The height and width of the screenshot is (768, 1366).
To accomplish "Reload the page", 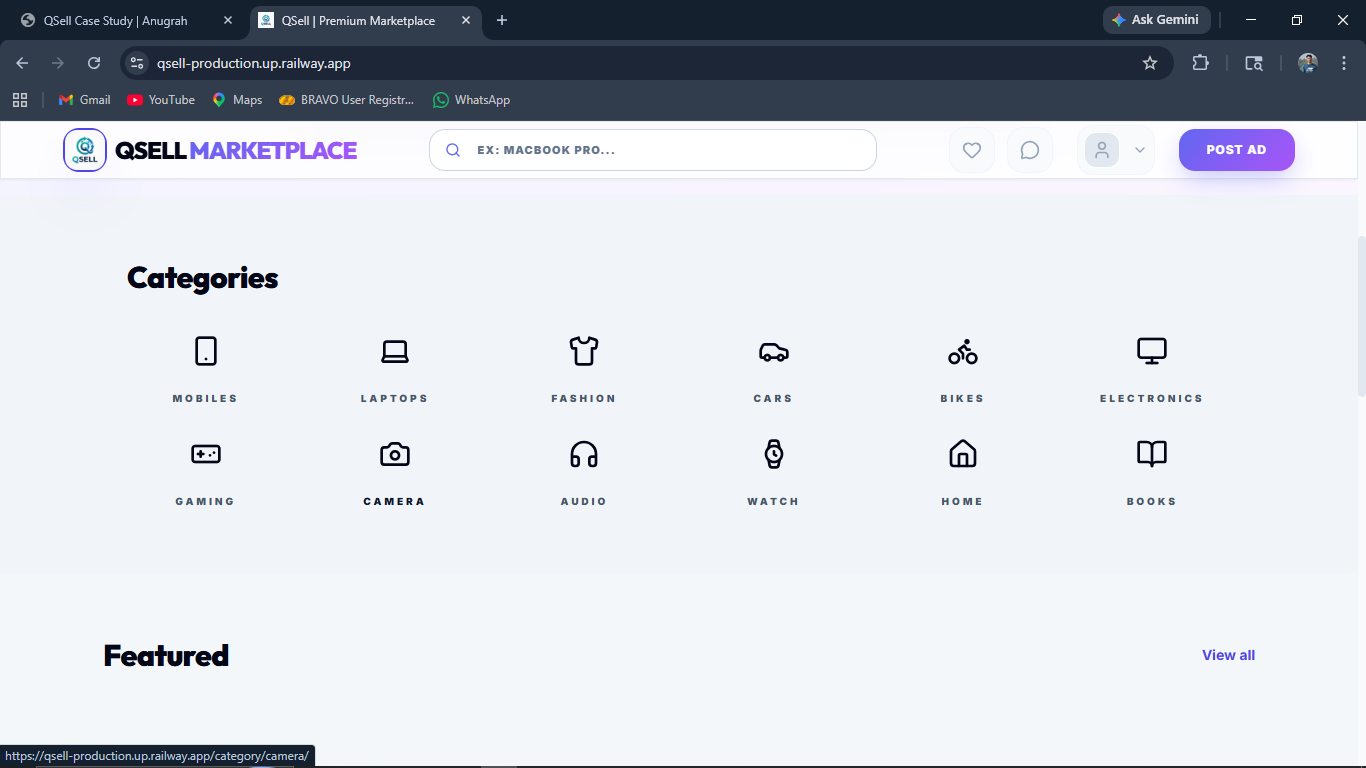I will tap(94, 63).
